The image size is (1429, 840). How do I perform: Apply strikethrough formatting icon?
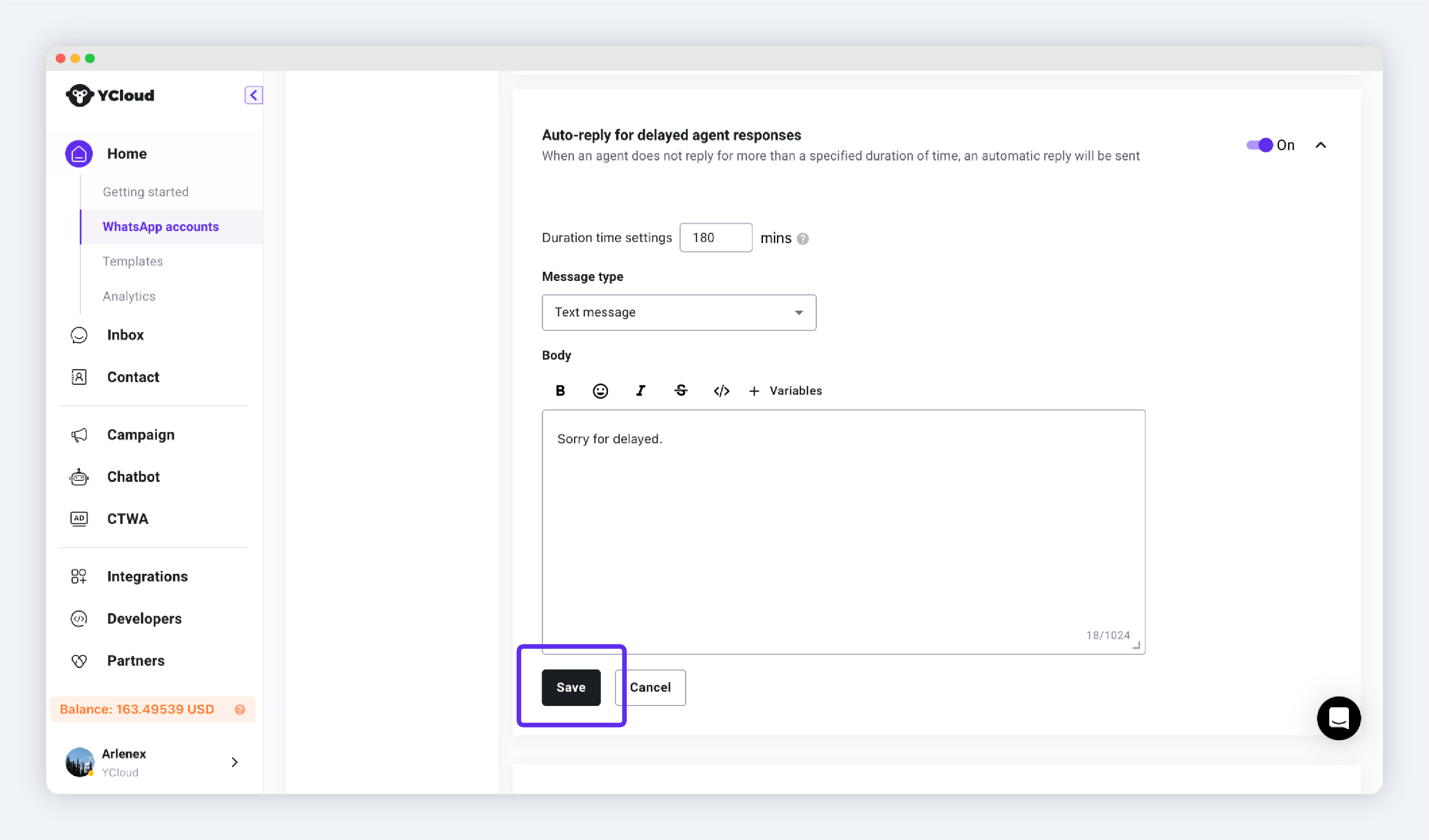(x=680, y=390)
